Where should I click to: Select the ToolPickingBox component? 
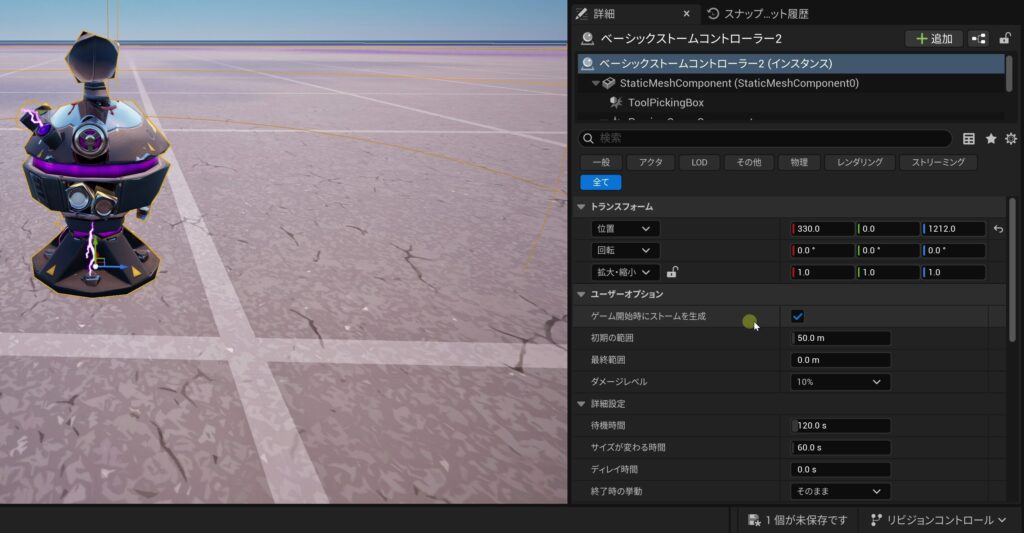coord(666,103)
